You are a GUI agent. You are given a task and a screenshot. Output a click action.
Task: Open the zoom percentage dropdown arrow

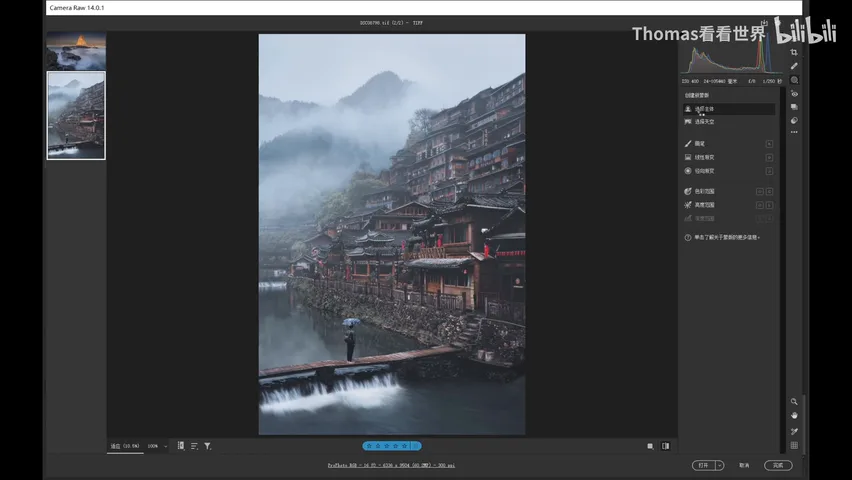[166, 446]
